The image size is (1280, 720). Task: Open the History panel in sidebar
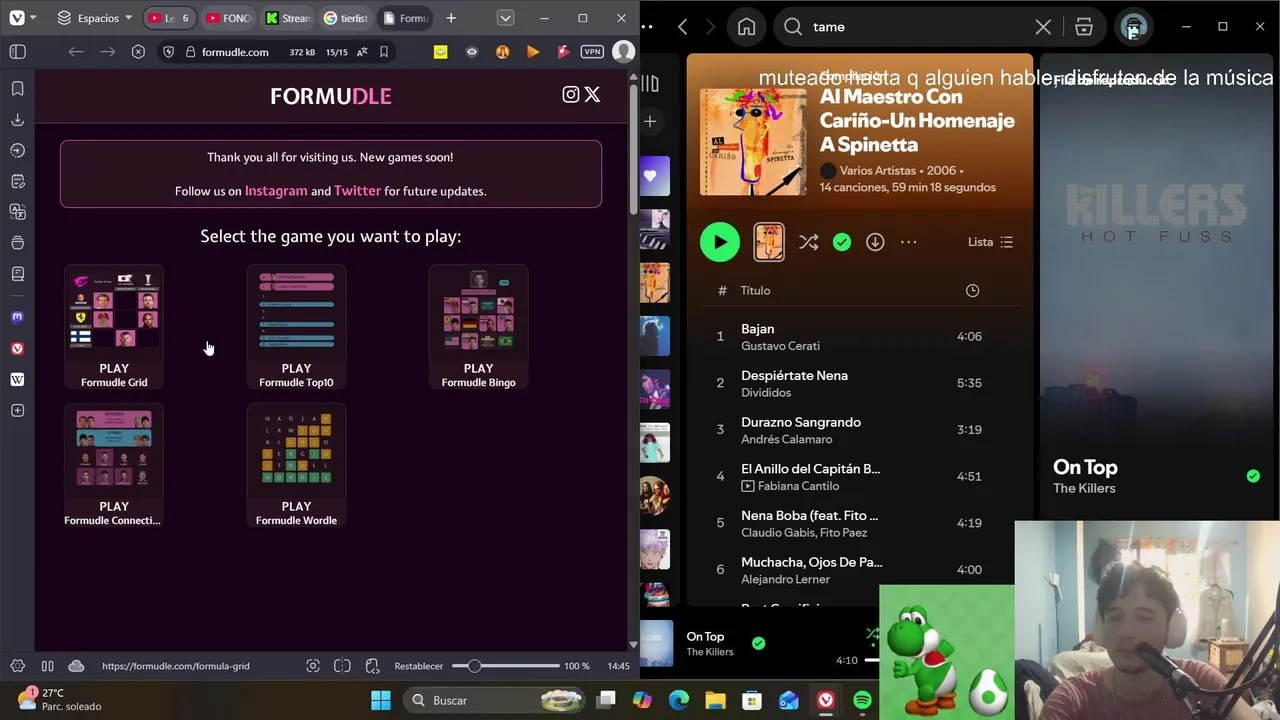pos(17,151)
